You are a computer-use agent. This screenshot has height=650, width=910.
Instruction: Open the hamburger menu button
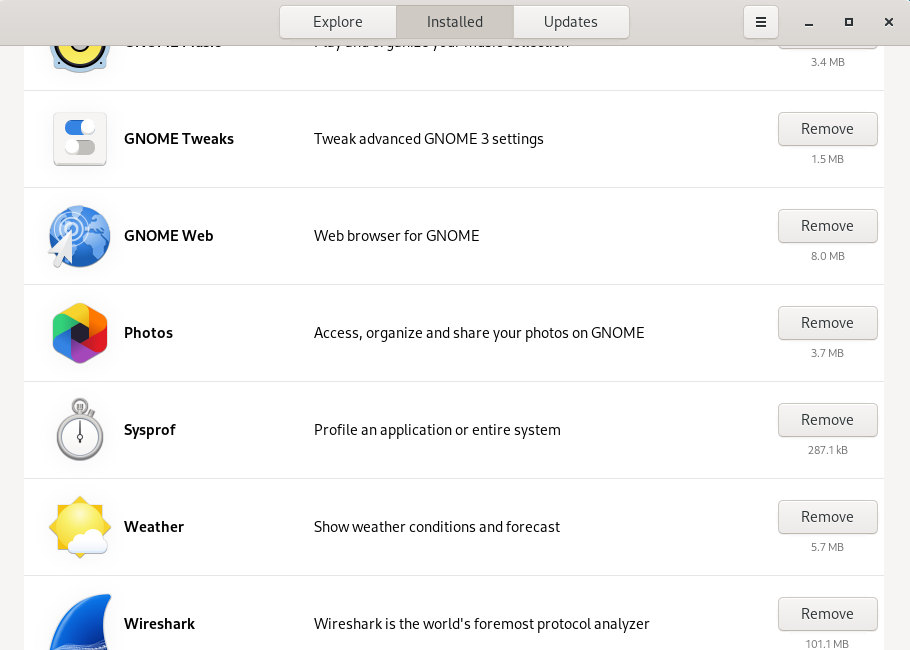[760, 22]
